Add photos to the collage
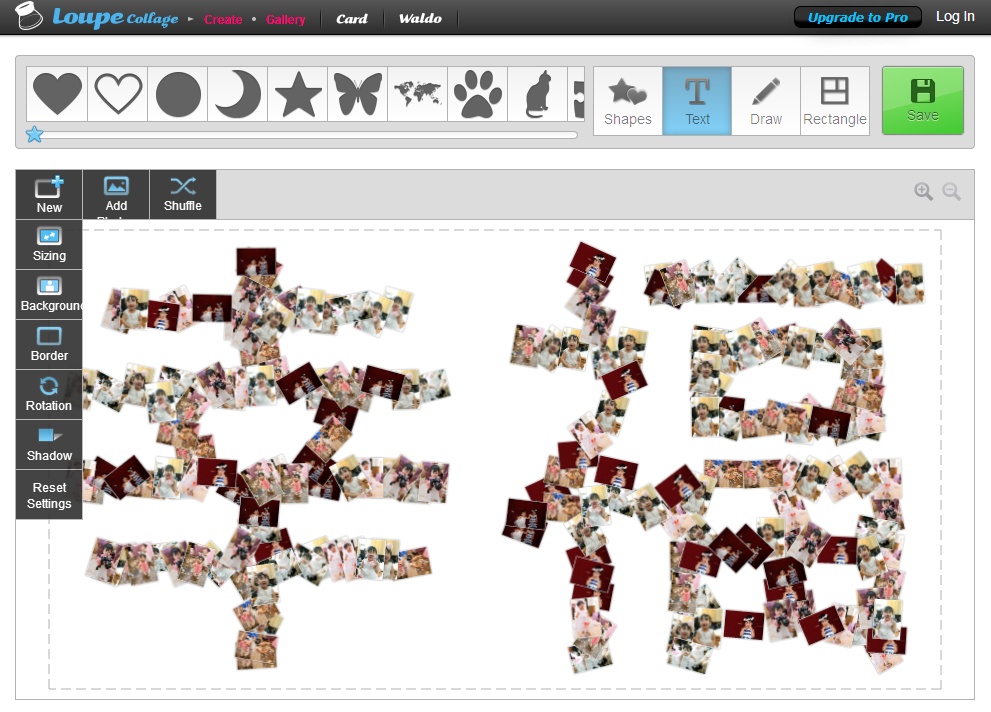The image size is (991, 712). [116, 195]
